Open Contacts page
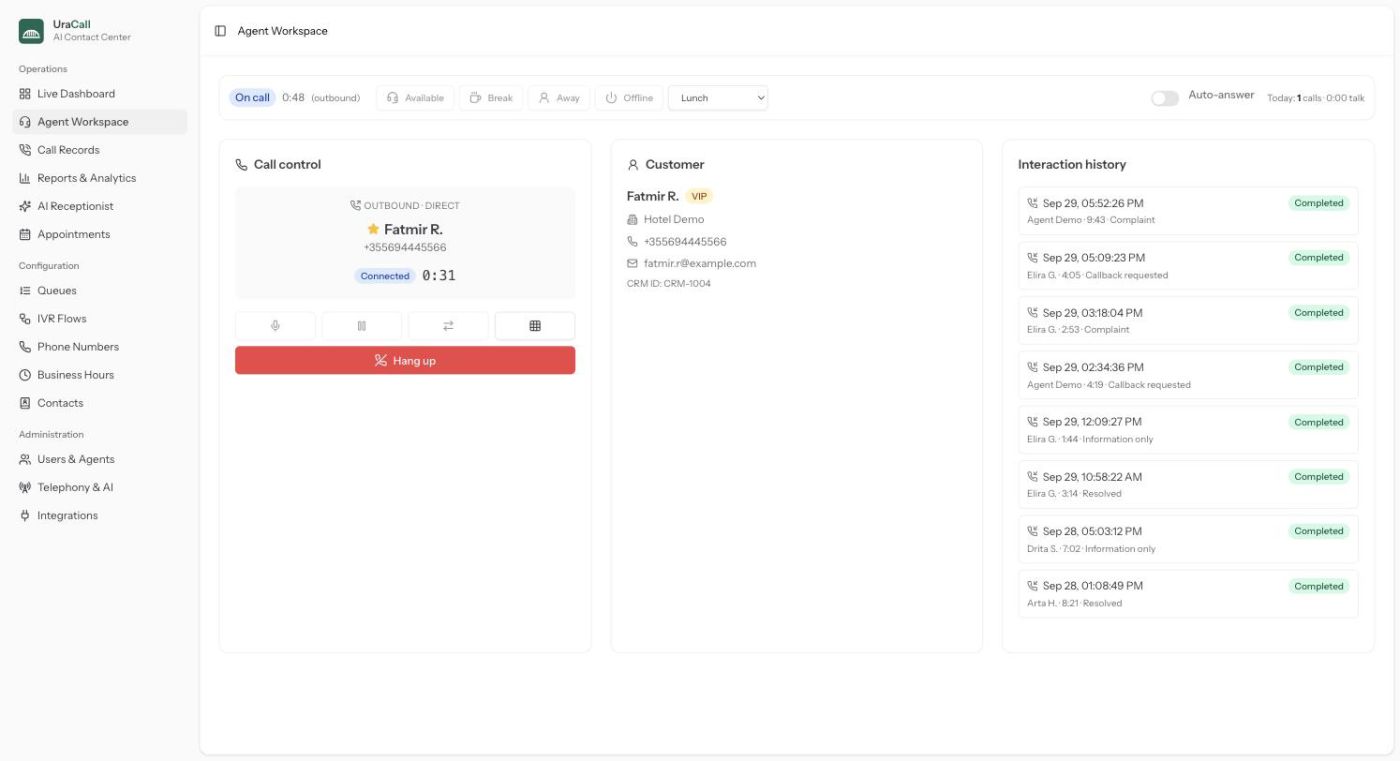Image resolution: width=1400 pixels, height=761 pixels. (x=99, y=403)
